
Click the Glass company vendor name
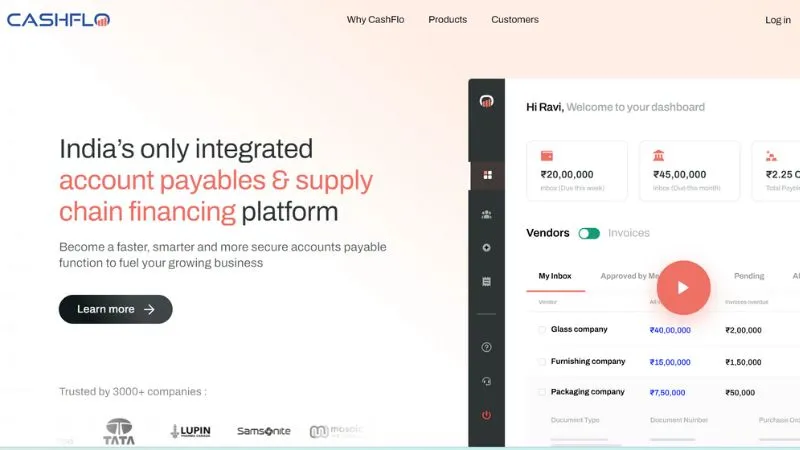point(579,330)
